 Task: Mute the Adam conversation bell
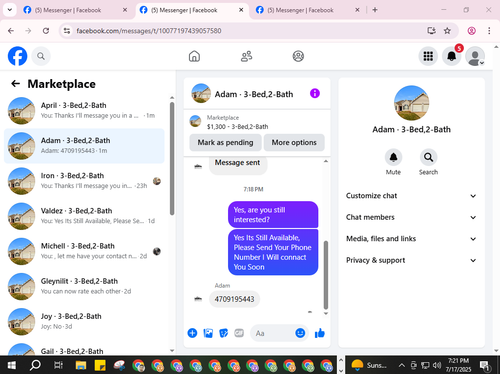pos(393,157)
